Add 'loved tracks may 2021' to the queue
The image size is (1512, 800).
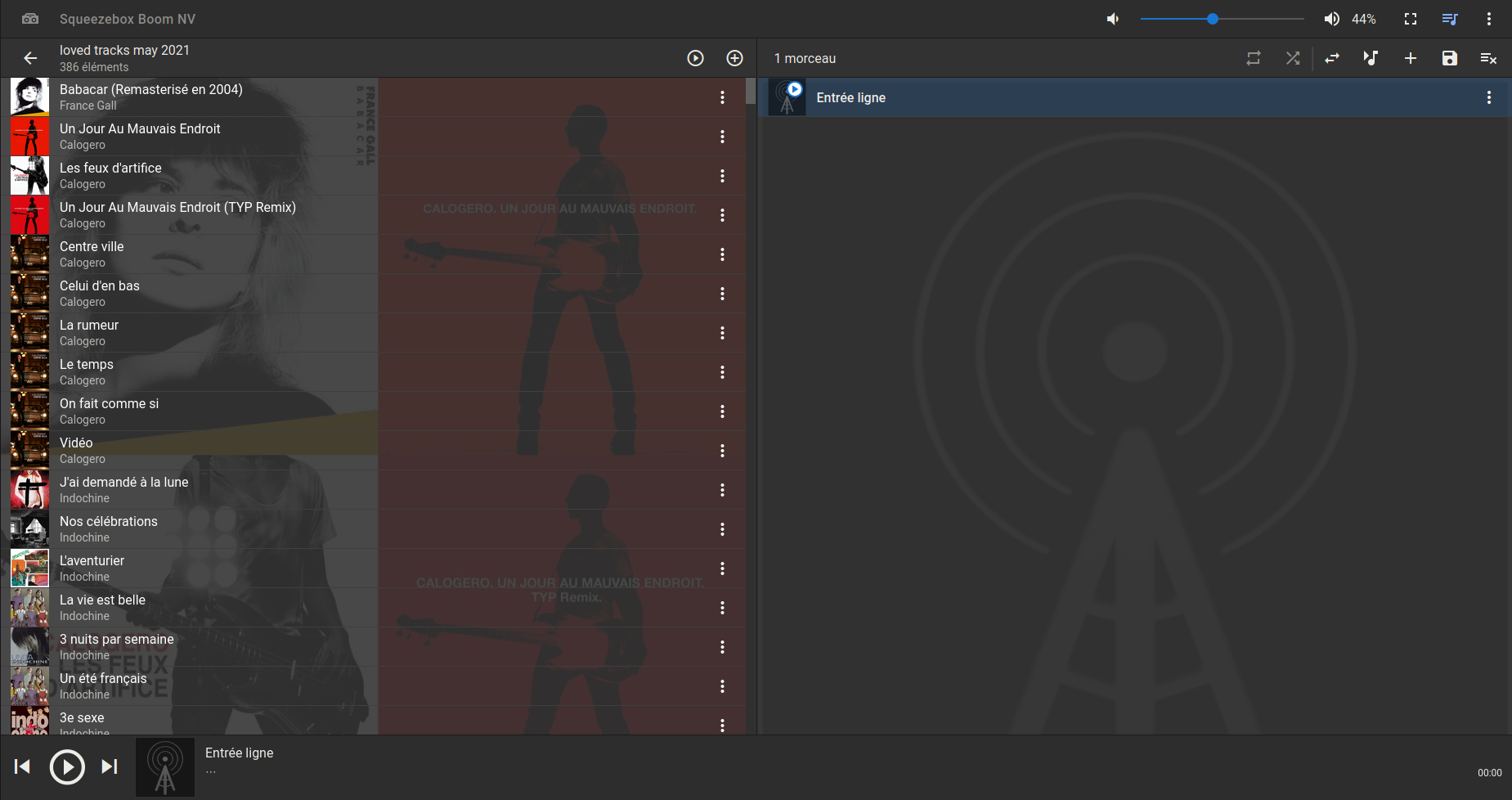[734, 58]
